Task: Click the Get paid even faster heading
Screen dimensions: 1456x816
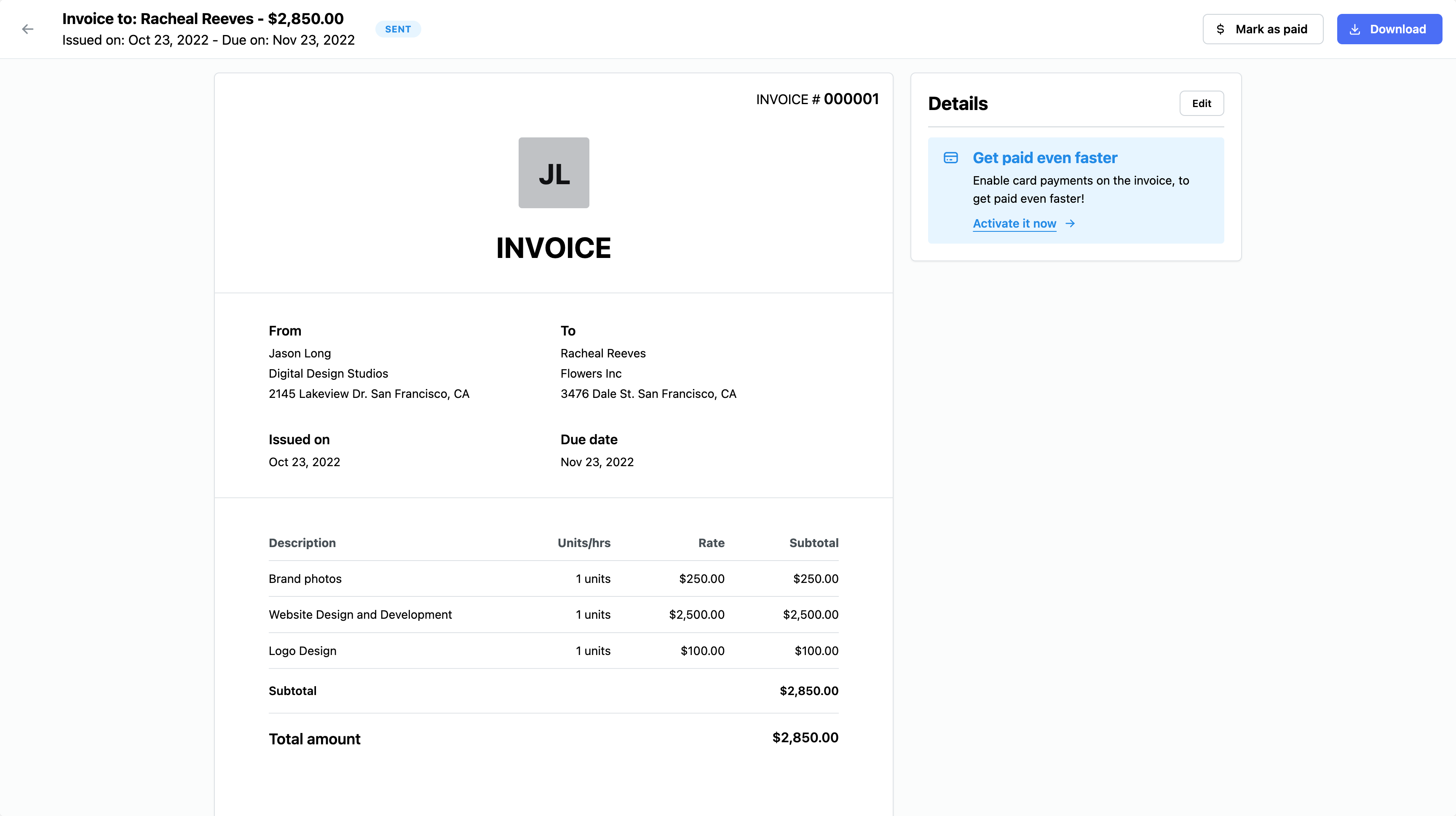Action: pos(1044,158)
